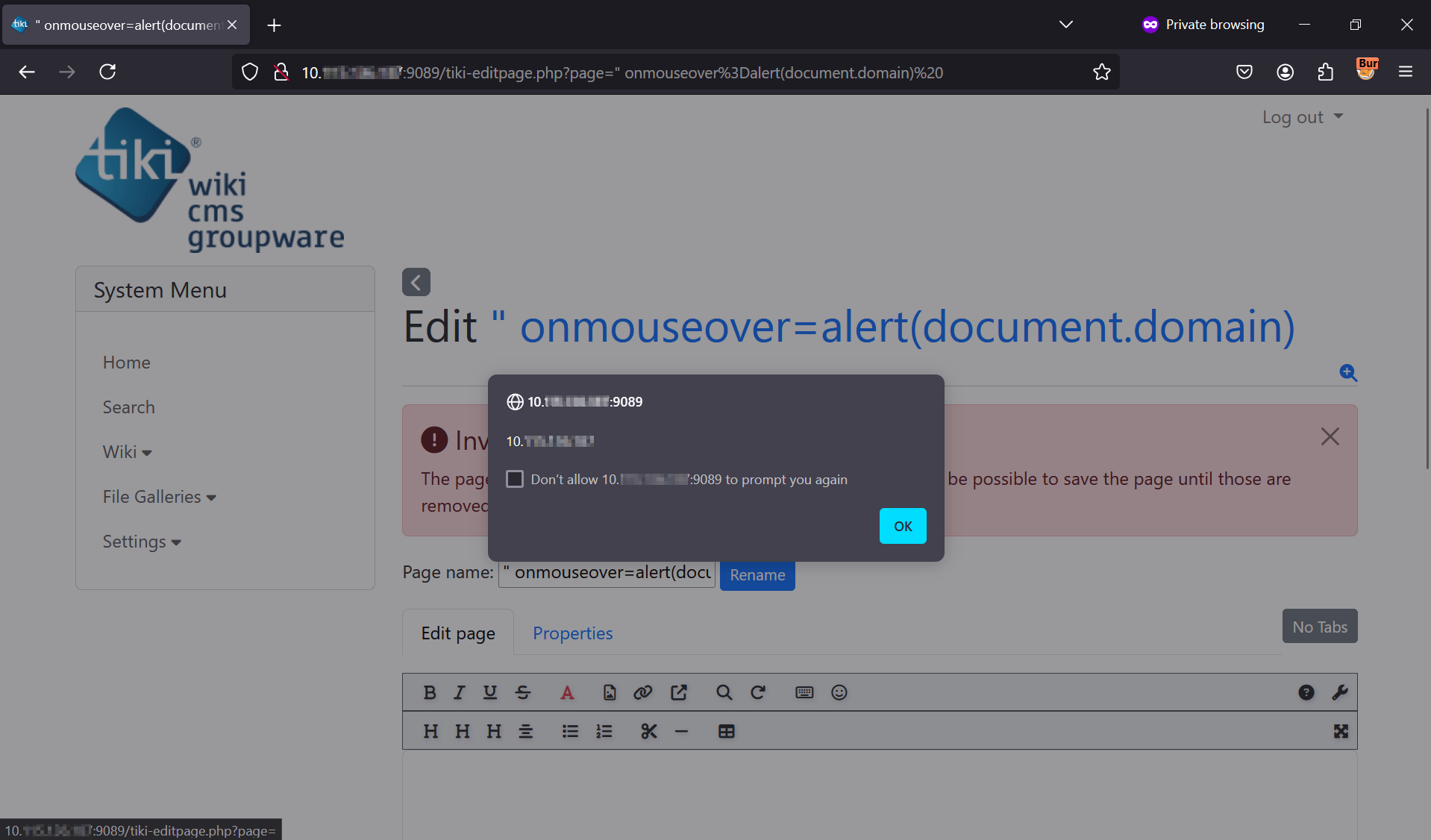Insert numbered list icon
This screenshot has width=1431, height=840.
(604, 731)
